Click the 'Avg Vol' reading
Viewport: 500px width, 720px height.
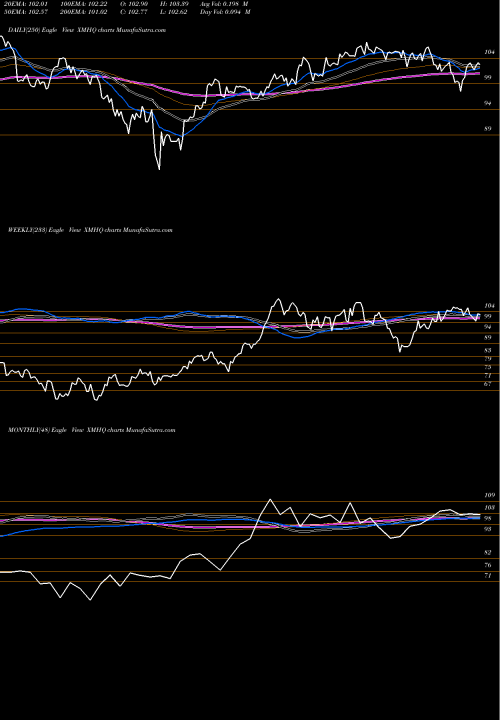(x=225, y=3)
